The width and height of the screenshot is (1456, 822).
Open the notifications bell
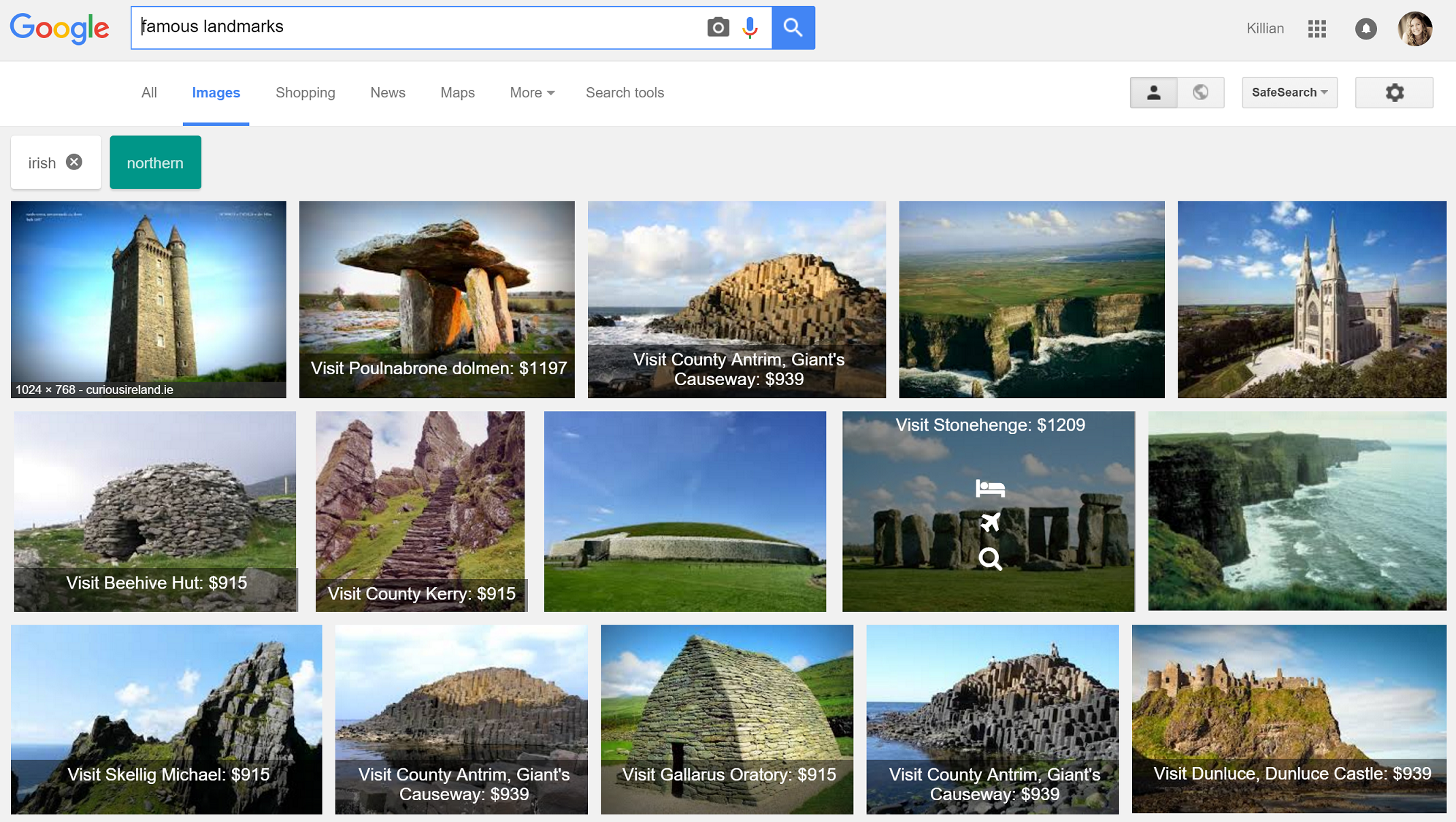pyautogui.click(x=1366, y=29)
